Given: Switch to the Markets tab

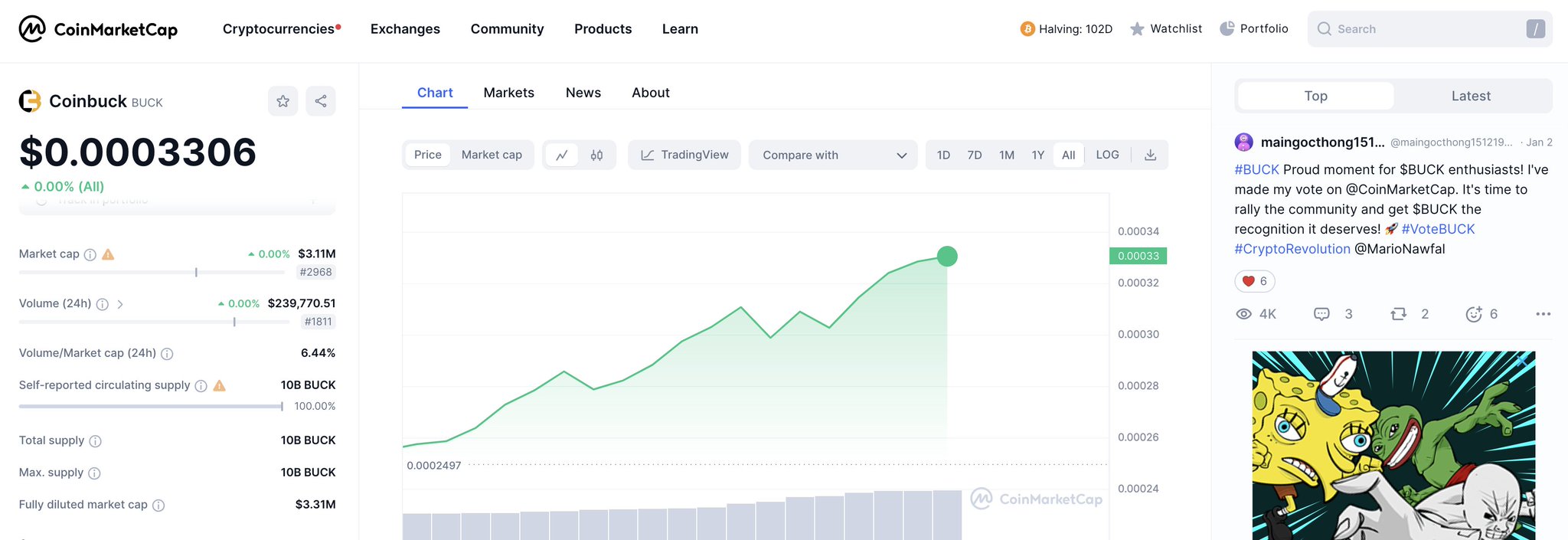Looking at the screenshot, I should (509, 93).
